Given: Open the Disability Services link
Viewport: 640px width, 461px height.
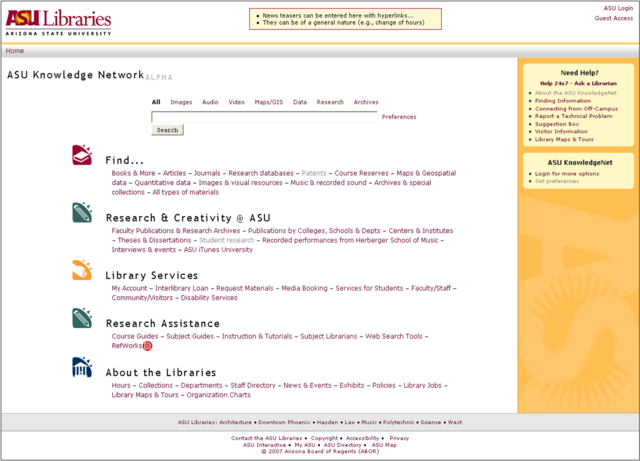Looking at the screenshot, I should click(x=209, y=298).
